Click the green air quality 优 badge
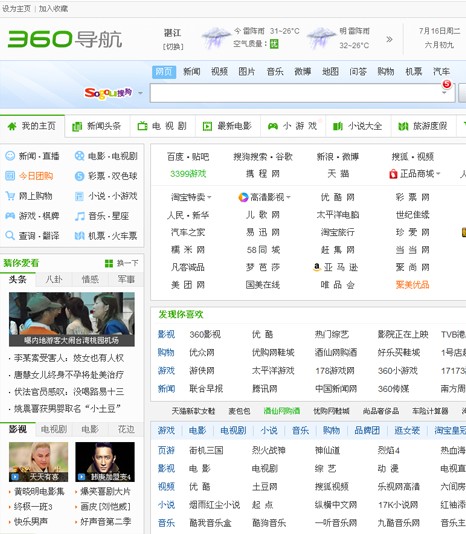Viewport: 466px width, 534px height. 274,44
